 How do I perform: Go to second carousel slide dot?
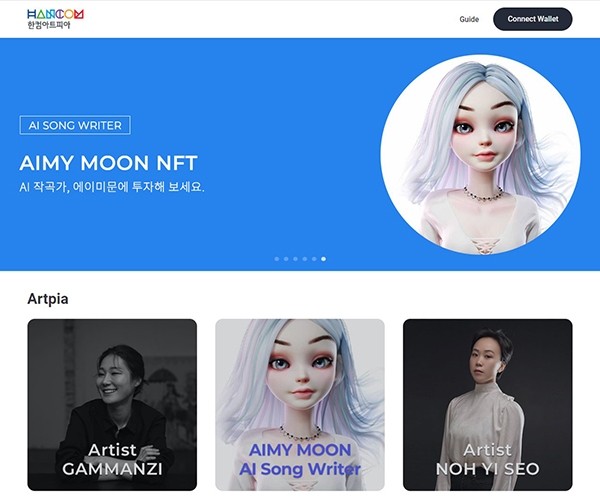(286, 259)
